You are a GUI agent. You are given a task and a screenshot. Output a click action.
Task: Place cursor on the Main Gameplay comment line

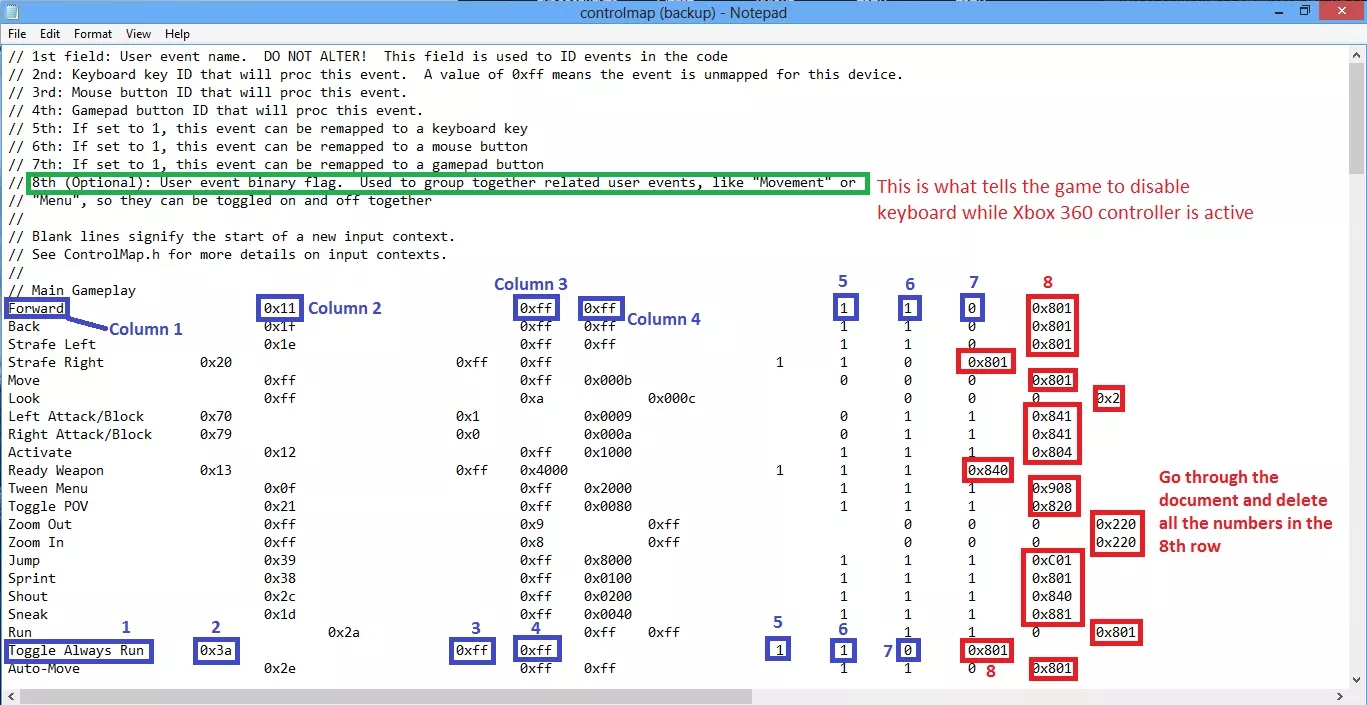72,290
